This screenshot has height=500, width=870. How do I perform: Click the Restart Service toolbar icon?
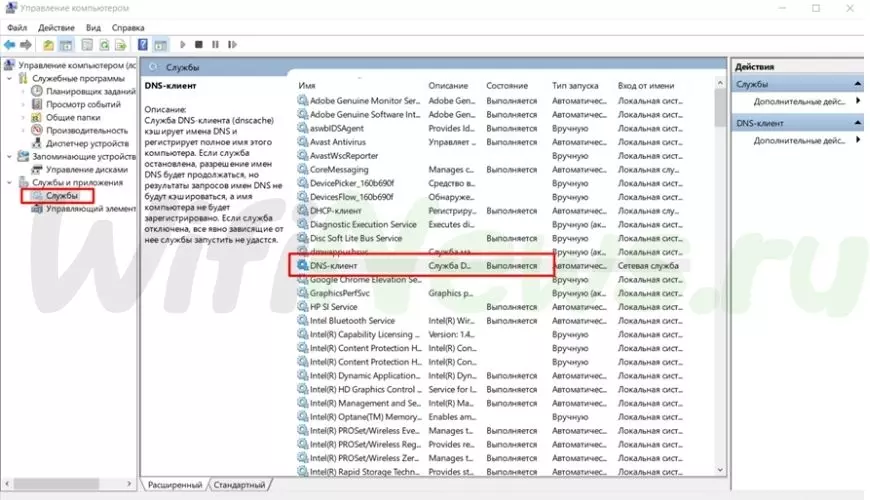click(x=232, y=45)
